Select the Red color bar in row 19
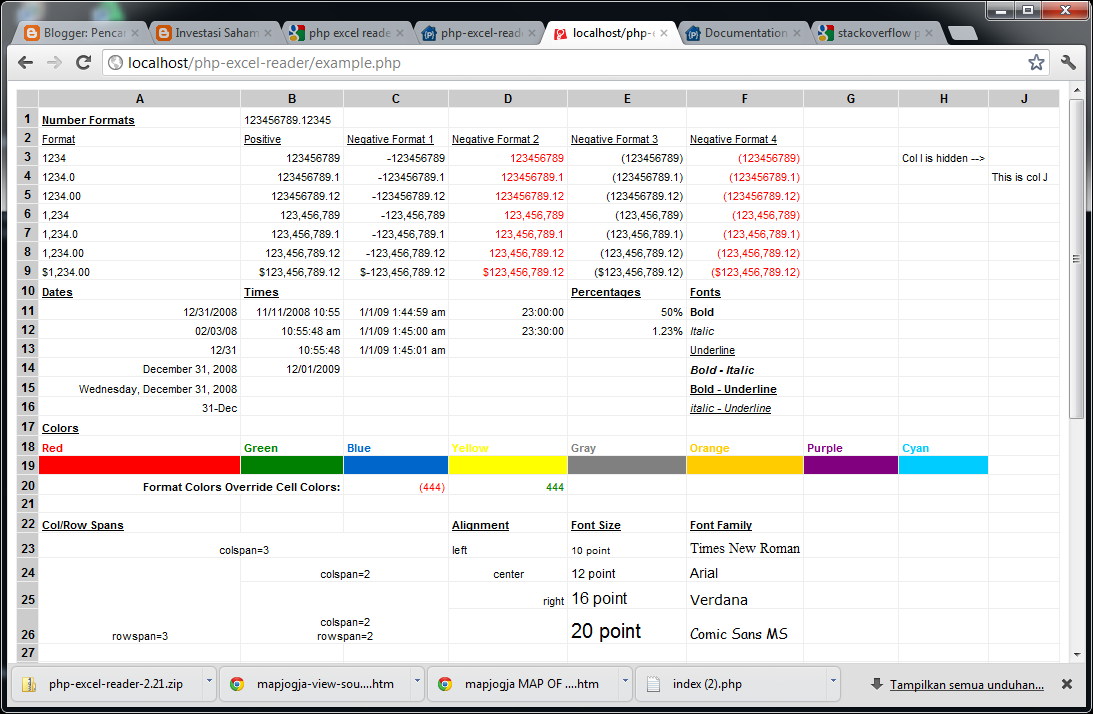The image size is (1093, 714). [139, 464]
